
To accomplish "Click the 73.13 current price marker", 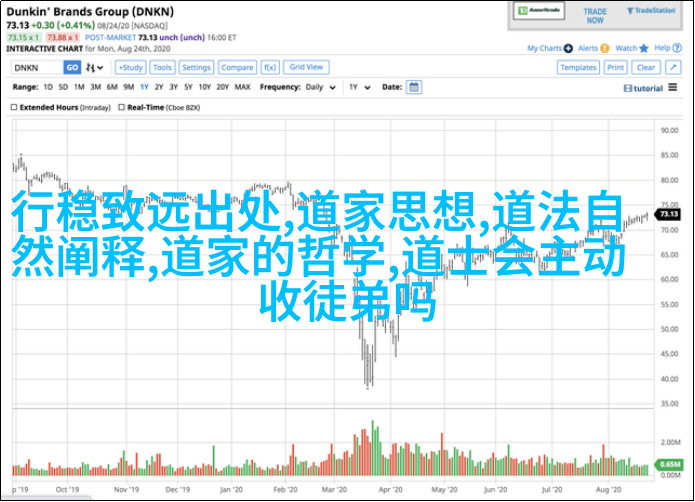I will 669,214.
